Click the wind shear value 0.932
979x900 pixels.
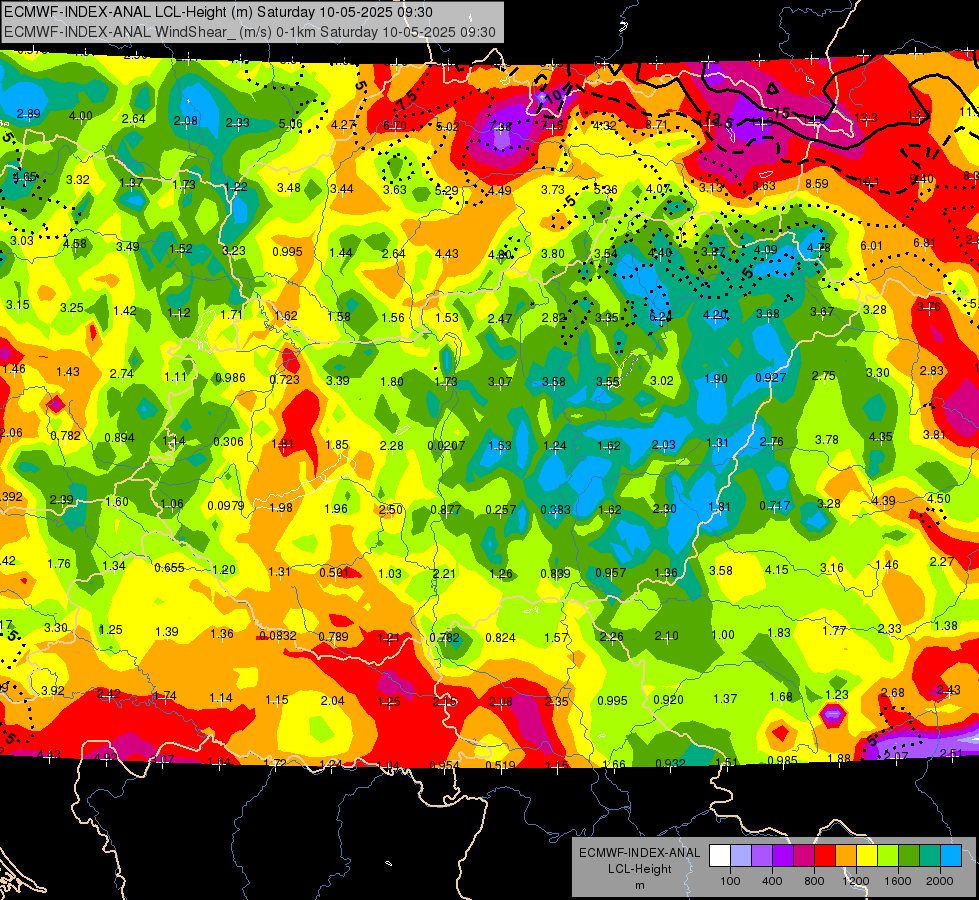[x=671, y=763]
